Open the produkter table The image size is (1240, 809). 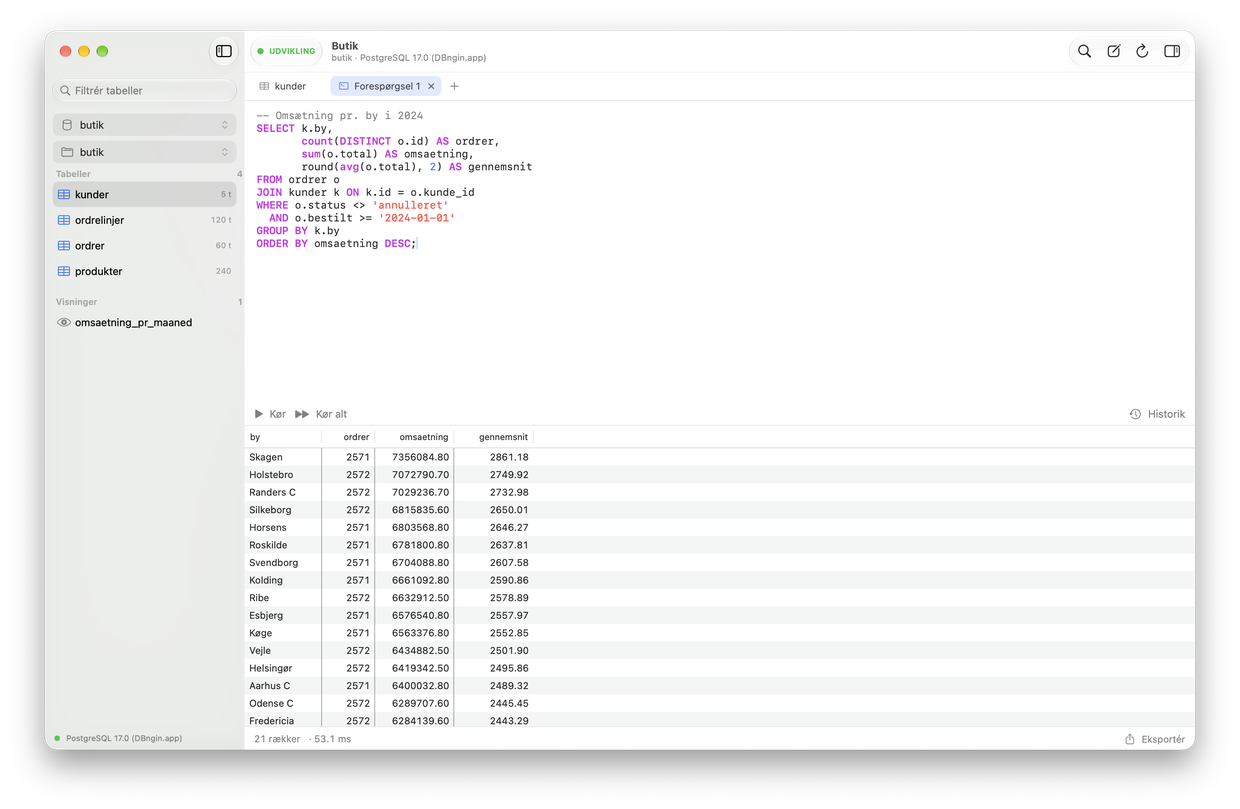(145, 271)
